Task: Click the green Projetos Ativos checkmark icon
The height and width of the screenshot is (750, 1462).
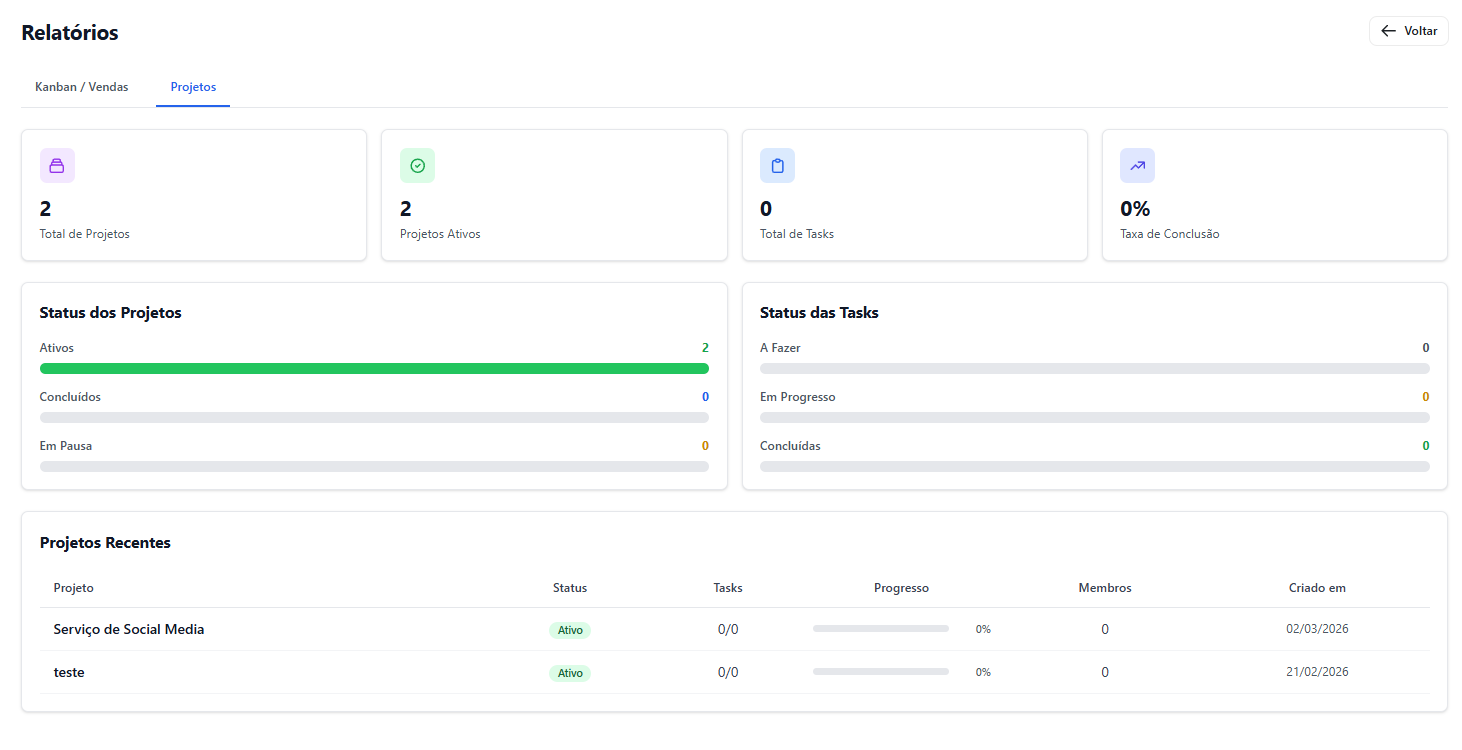Action: point(417,166)
